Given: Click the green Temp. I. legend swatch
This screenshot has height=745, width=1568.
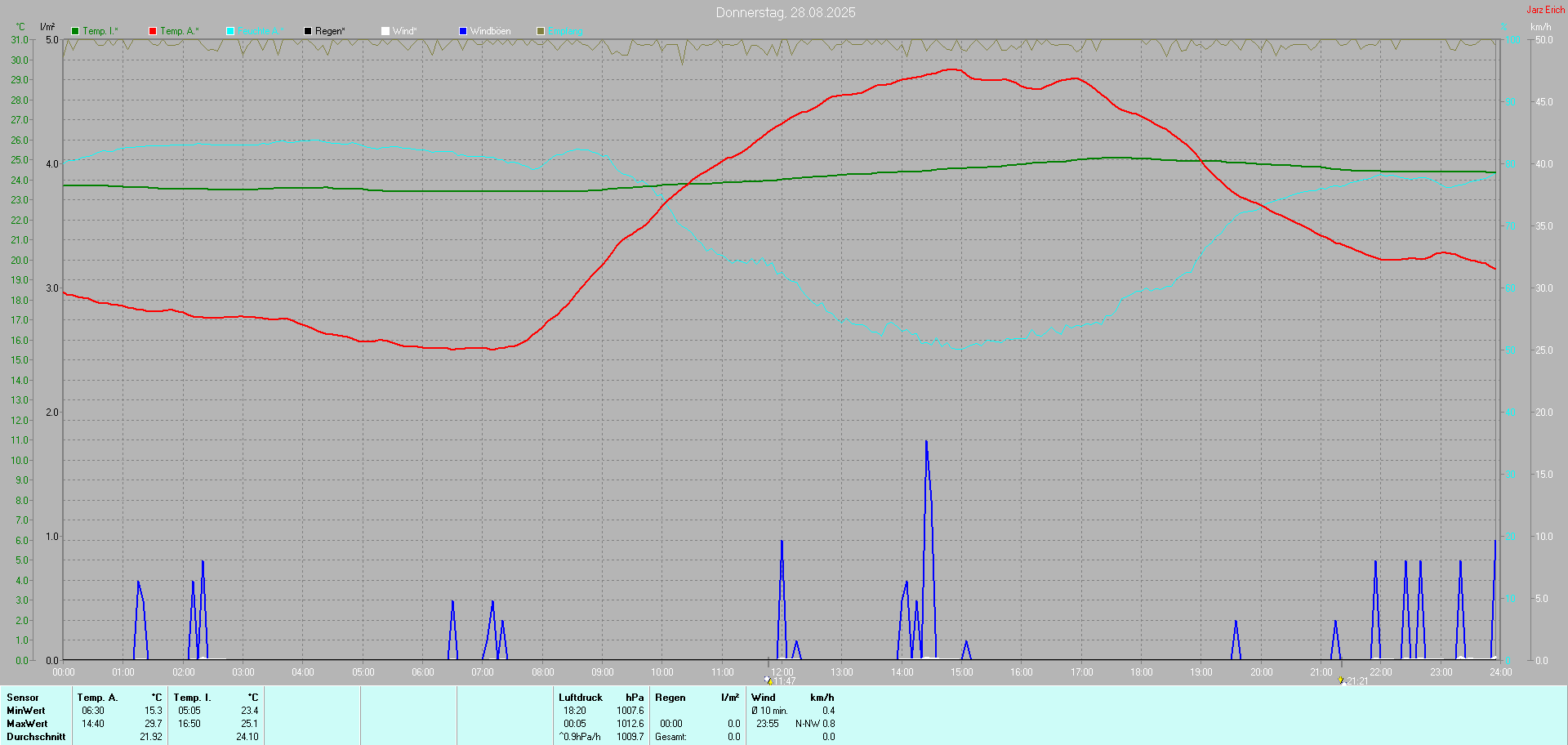Looking at the screenshot, I should (75, 31).
